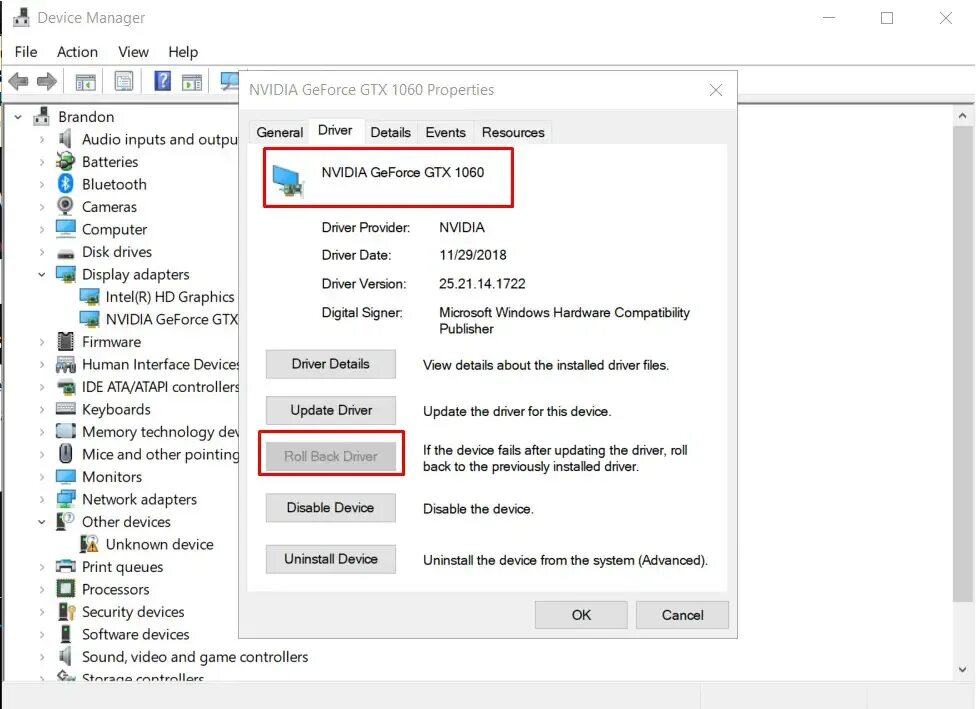
Task: Switch to the General tab
Action: point(279,133)
